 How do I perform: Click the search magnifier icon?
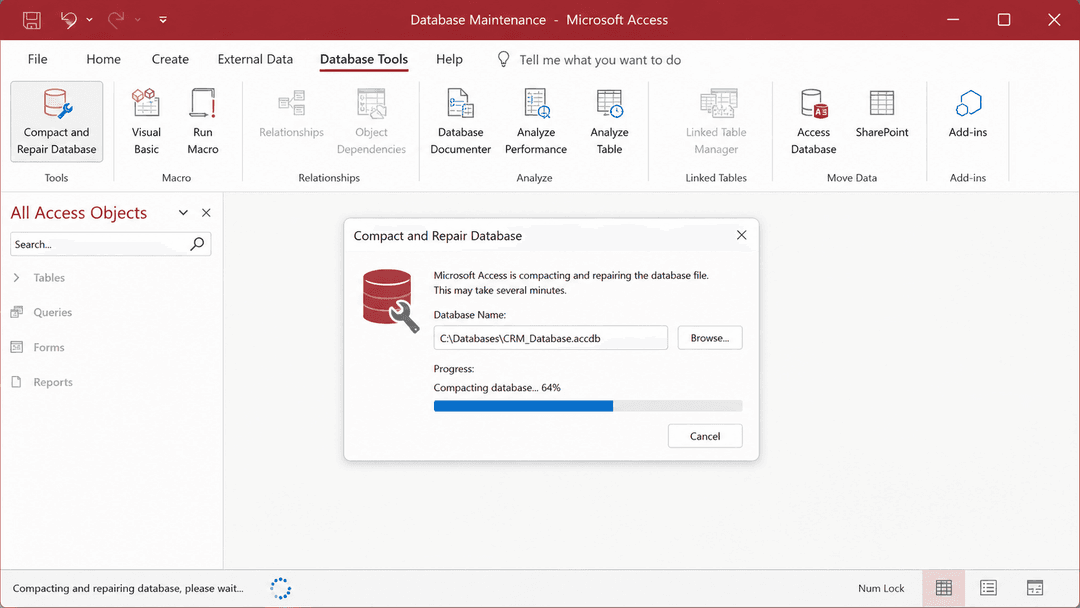click(197, 244)
